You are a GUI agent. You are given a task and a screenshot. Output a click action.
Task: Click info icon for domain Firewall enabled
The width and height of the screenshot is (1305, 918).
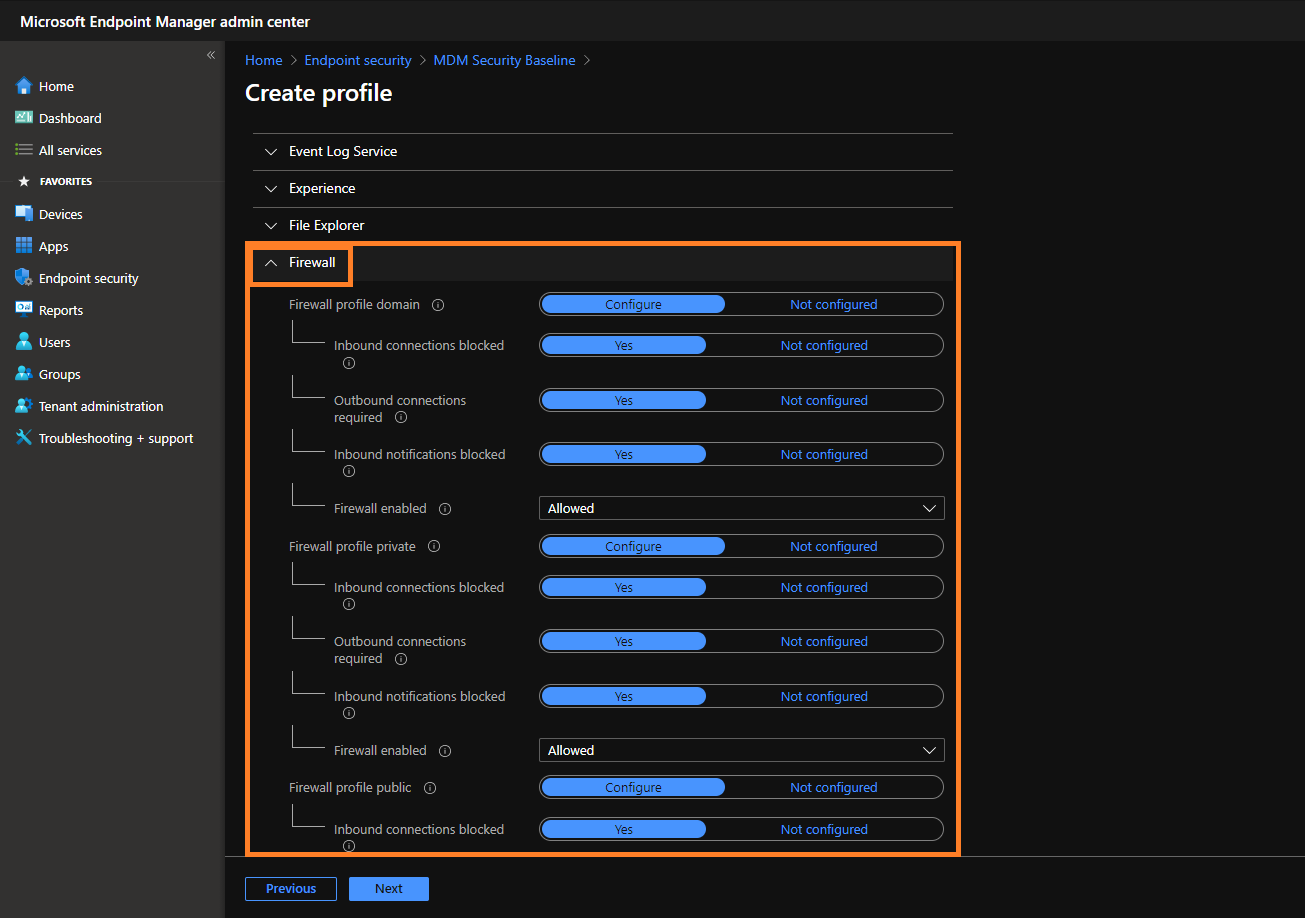(445, 509)
